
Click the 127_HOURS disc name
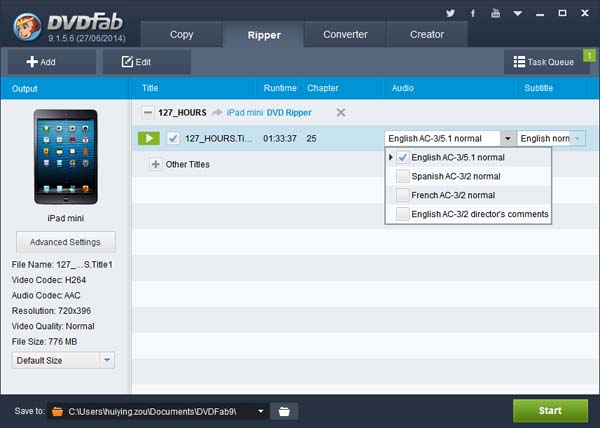point(182,112)
